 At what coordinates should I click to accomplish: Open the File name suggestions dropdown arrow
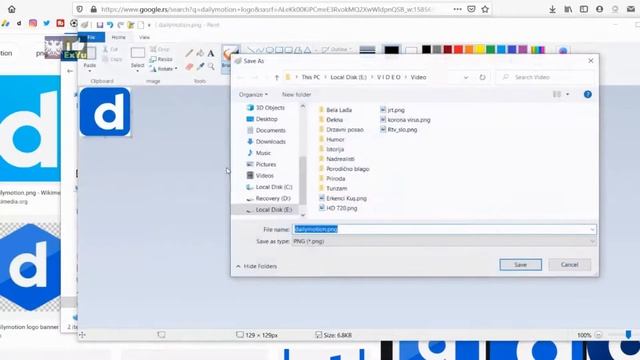(592, 229)
